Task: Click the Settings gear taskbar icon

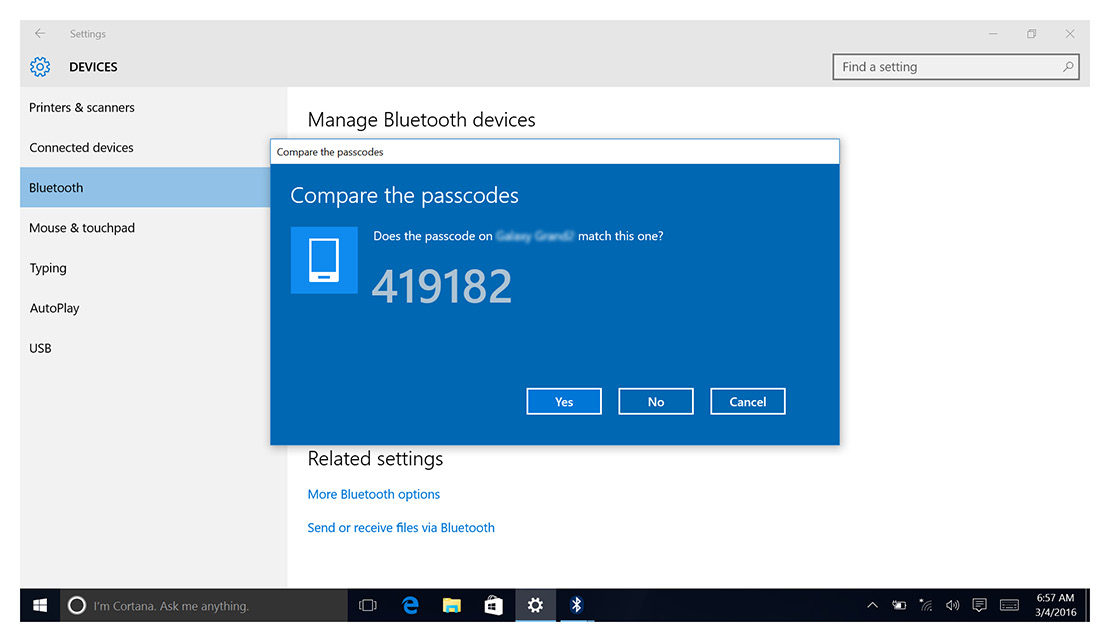Action: [x=535, y=605]
